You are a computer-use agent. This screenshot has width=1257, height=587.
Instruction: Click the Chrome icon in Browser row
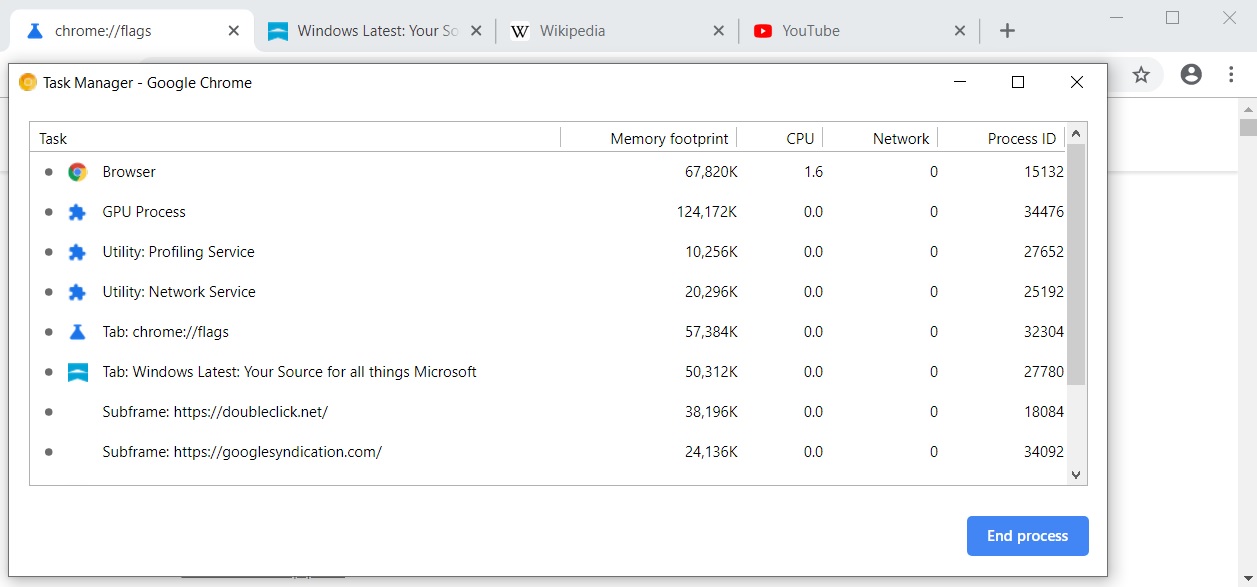77,172
